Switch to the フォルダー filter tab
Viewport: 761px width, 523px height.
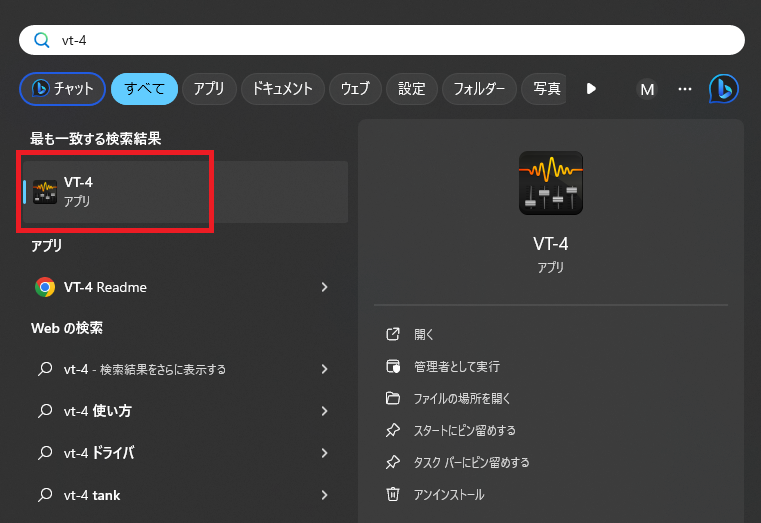coord(479,89)
